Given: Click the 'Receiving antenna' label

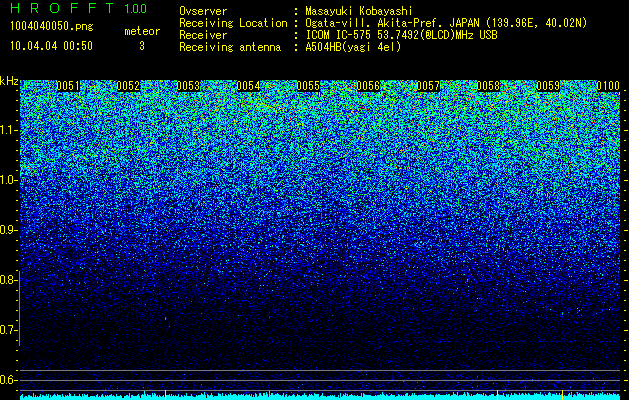Looking at the screenshot, I should tap(230, 47).
